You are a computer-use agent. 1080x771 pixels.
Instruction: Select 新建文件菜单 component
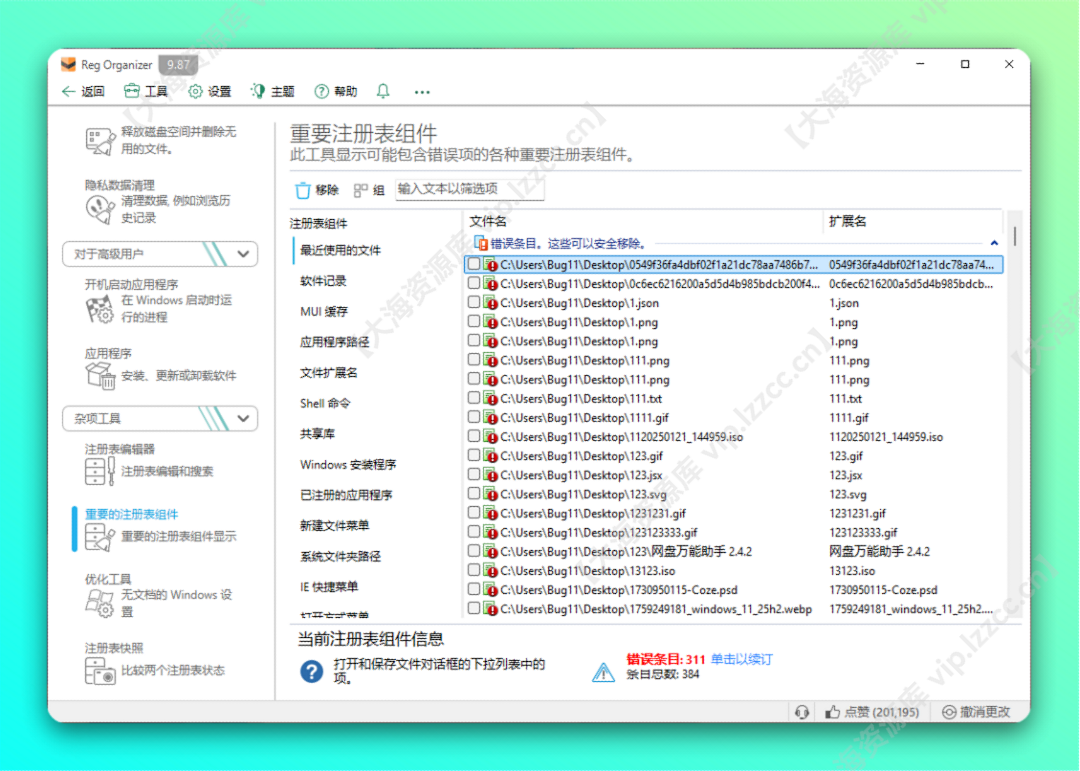point(334,526)
